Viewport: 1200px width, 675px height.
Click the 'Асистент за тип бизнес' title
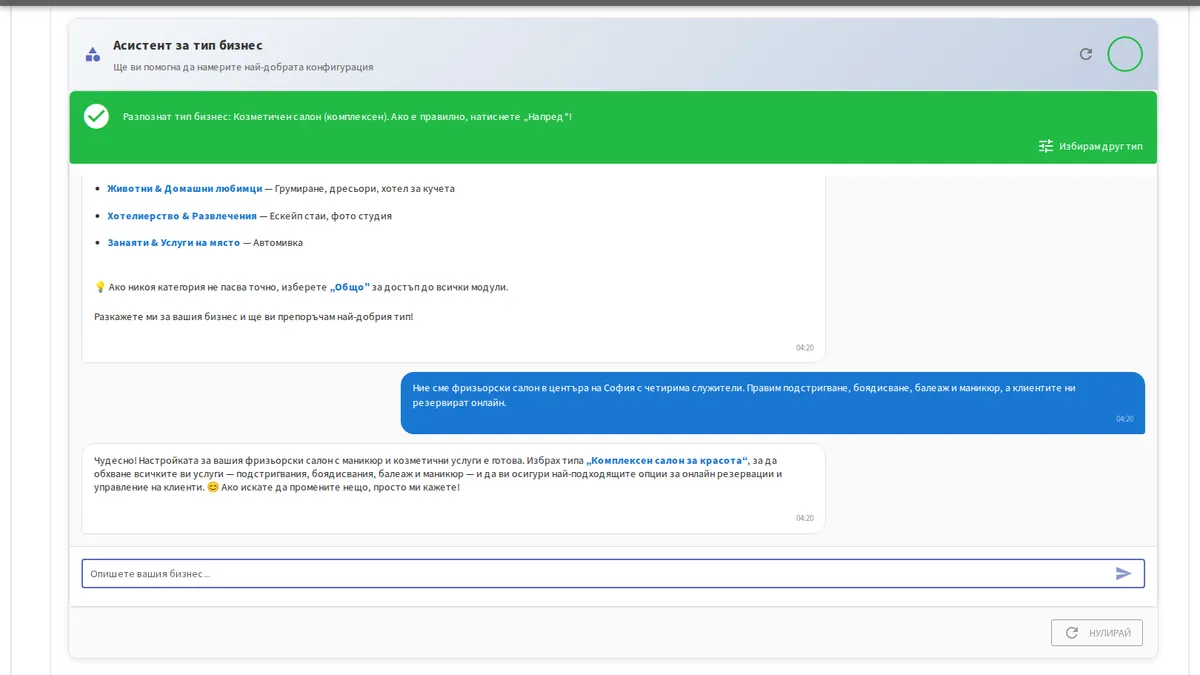point(188,45)
